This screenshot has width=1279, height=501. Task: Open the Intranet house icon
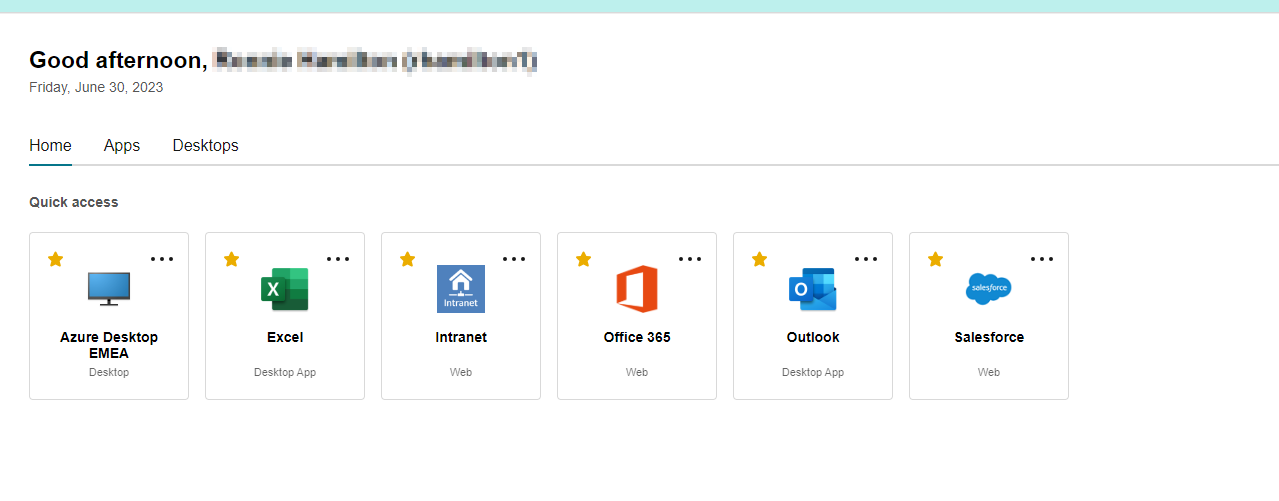click(461, 289)
